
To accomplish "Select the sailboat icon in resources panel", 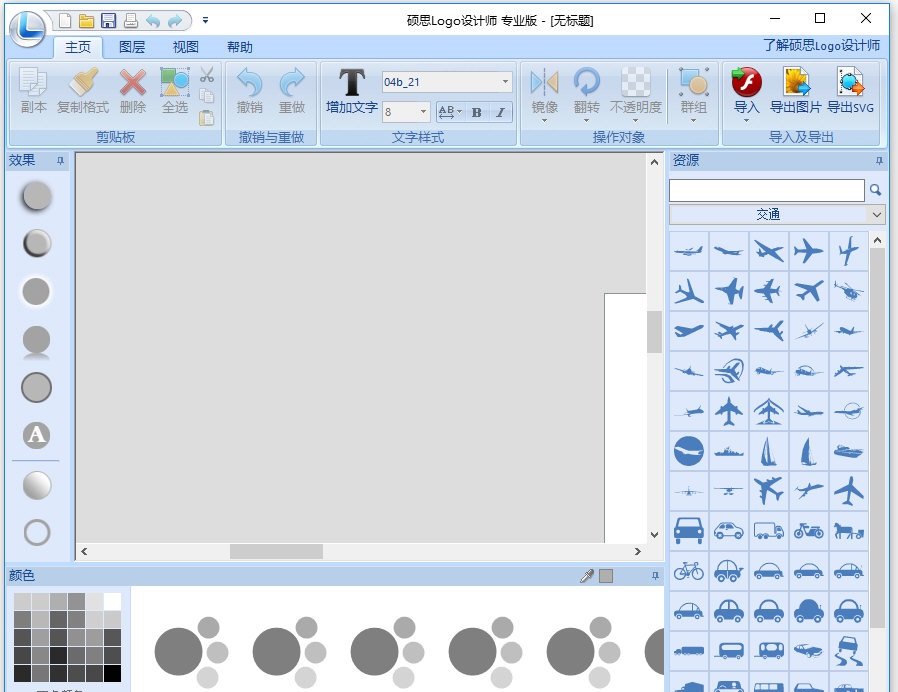I will tap(768, 451).
